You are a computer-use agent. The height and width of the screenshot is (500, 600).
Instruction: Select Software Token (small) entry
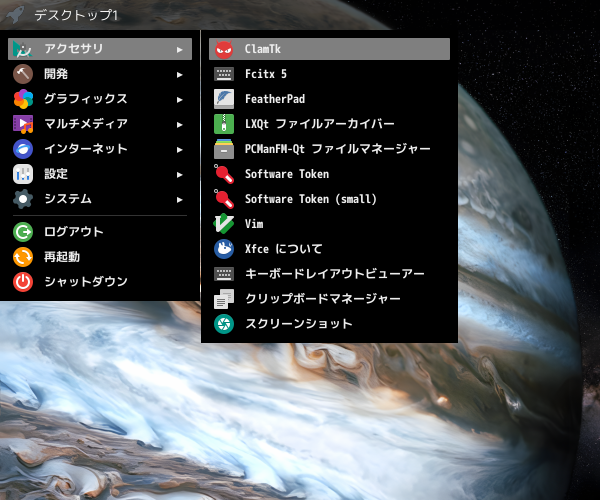329,199
